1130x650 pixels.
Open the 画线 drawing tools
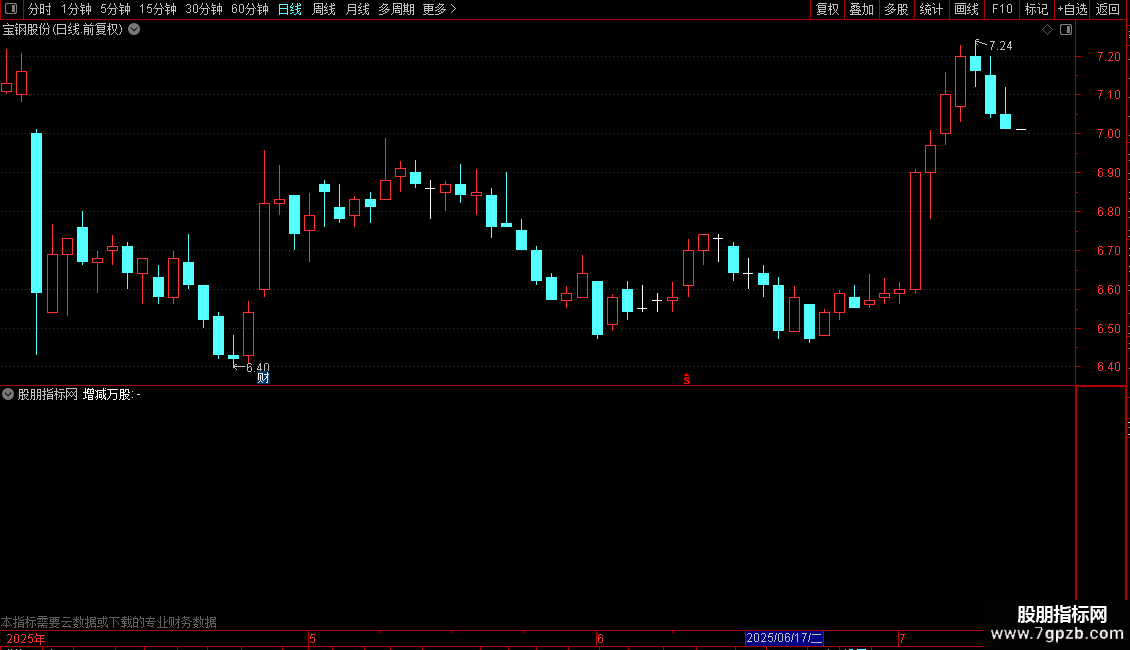coord(966,9)
